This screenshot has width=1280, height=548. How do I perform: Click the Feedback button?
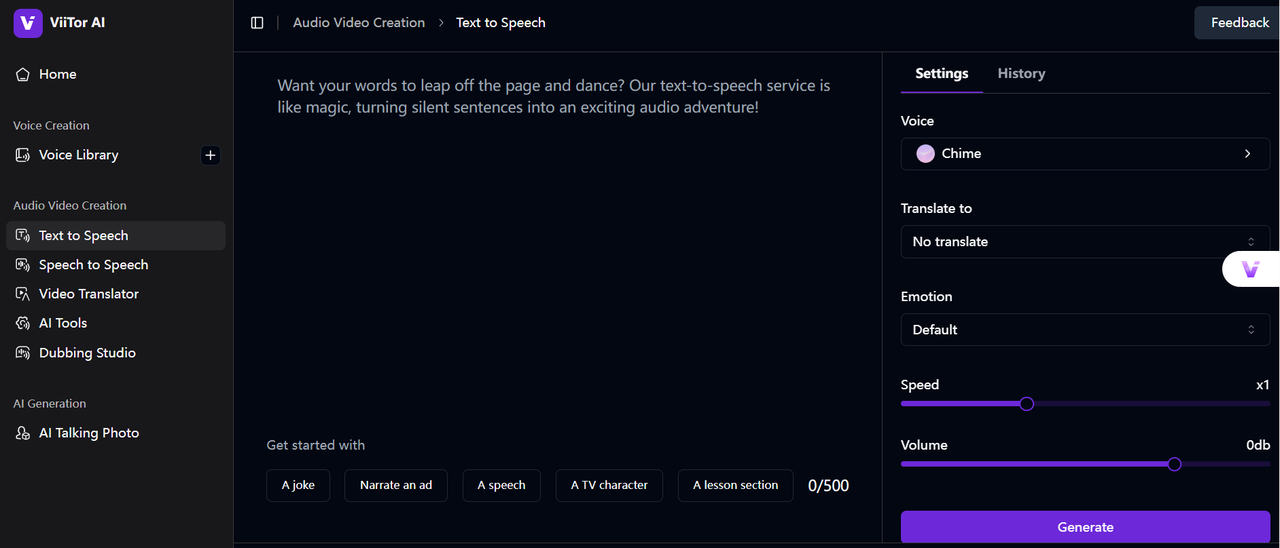(1239, 23)
